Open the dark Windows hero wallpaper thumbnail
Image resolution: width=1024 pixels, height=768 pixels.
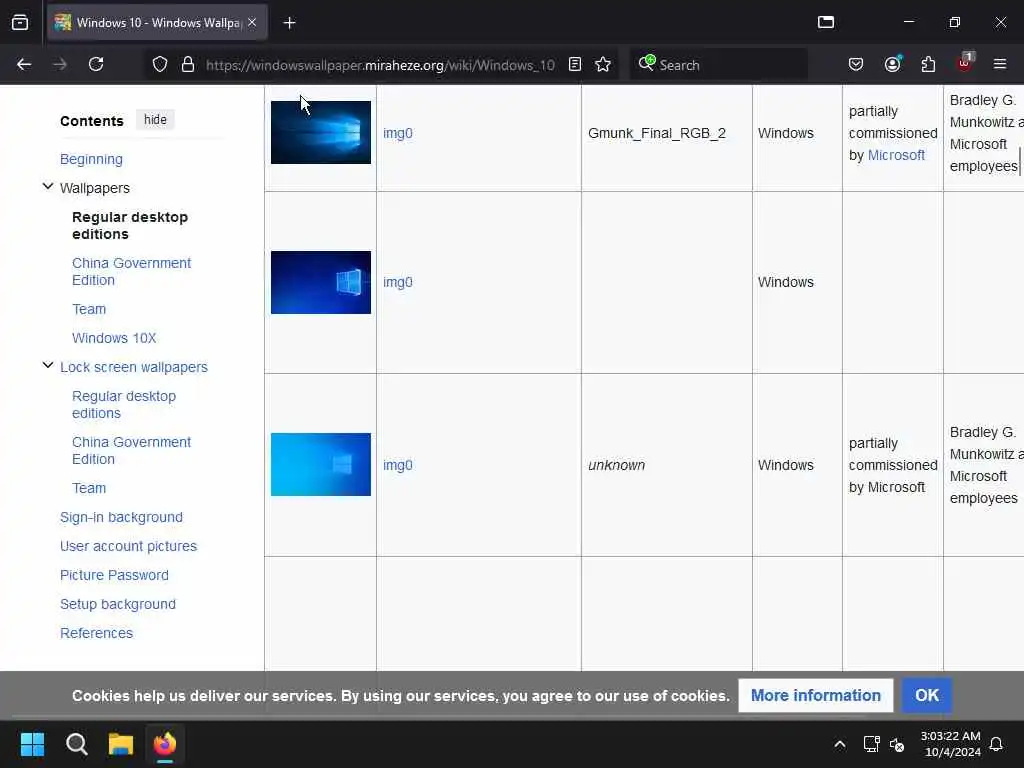click(321, 133)
